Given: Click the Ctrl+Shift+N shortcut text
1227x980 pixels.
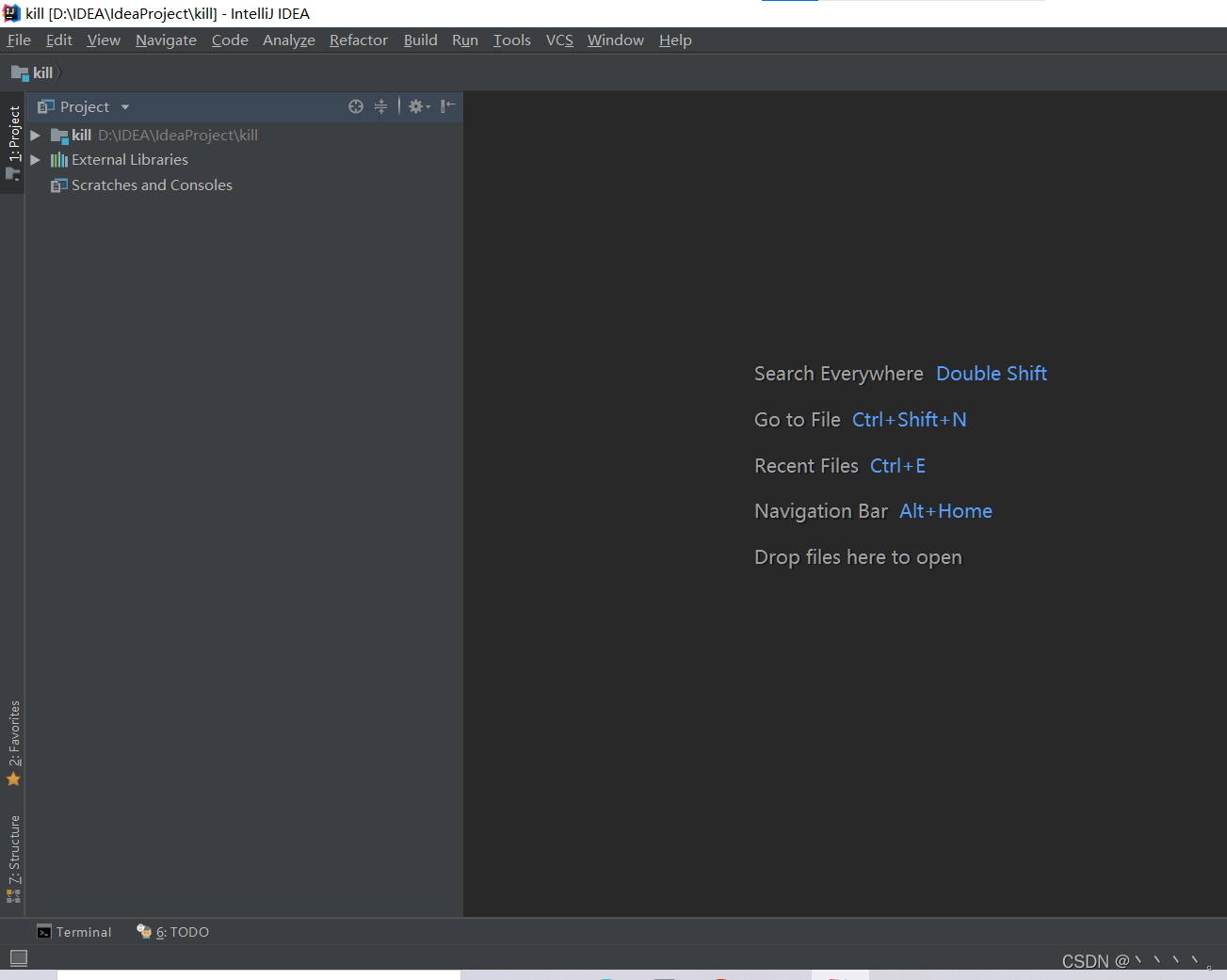Looking at the screenshot, I should coord(910,420).
